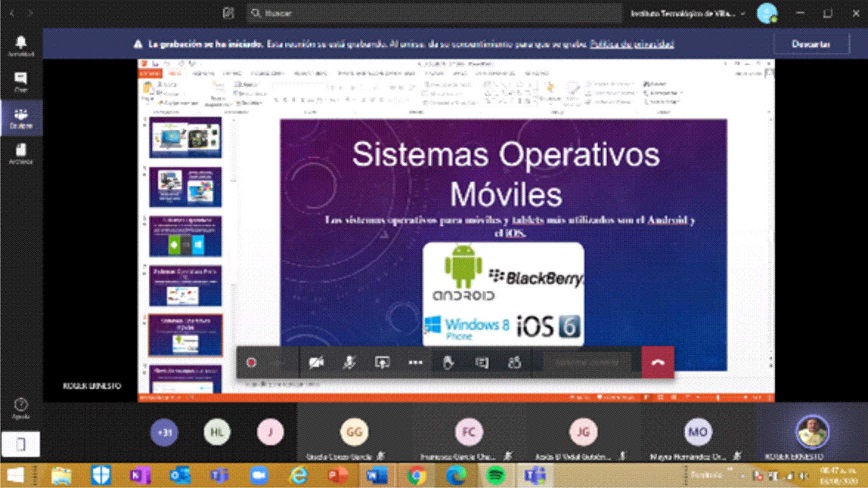Open Microsoft Edge from taskbar

point(456,475)
